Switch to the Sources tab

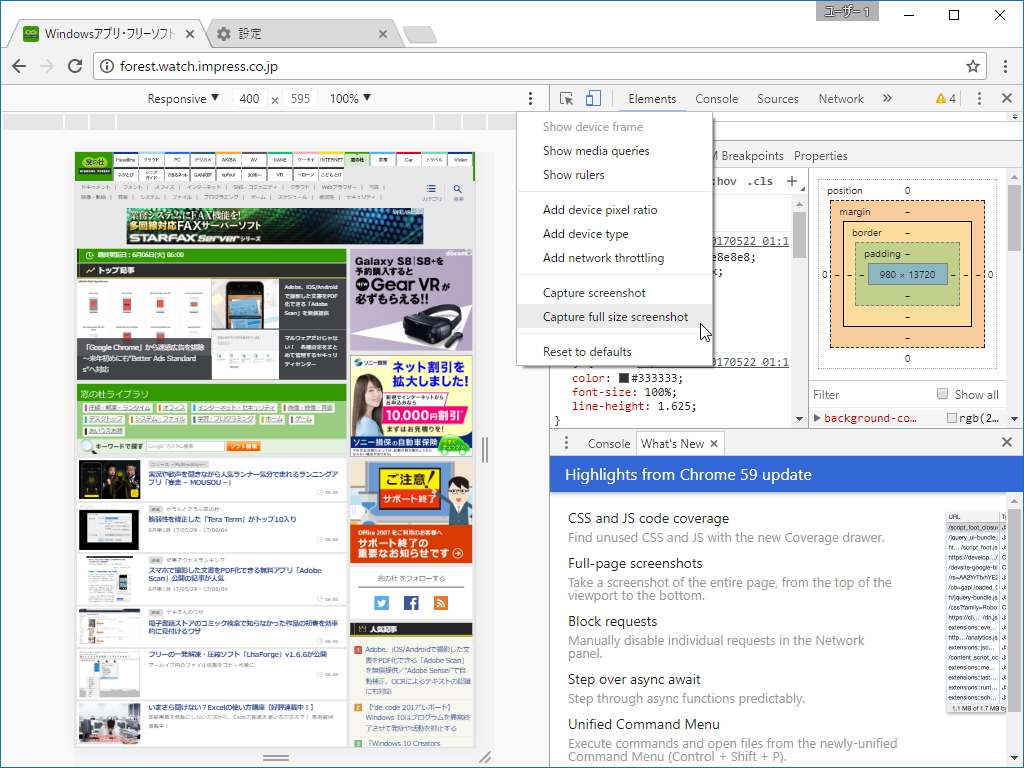tap(778, 99)
